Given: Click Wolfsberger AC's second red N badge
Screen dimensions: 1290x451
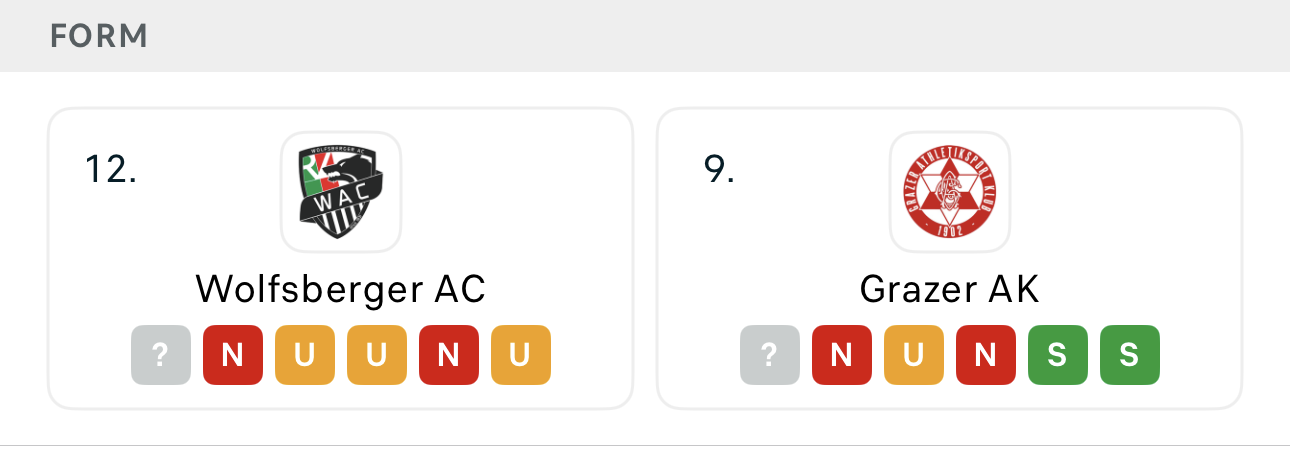Looking at the screenshot, I should (449, 355).
